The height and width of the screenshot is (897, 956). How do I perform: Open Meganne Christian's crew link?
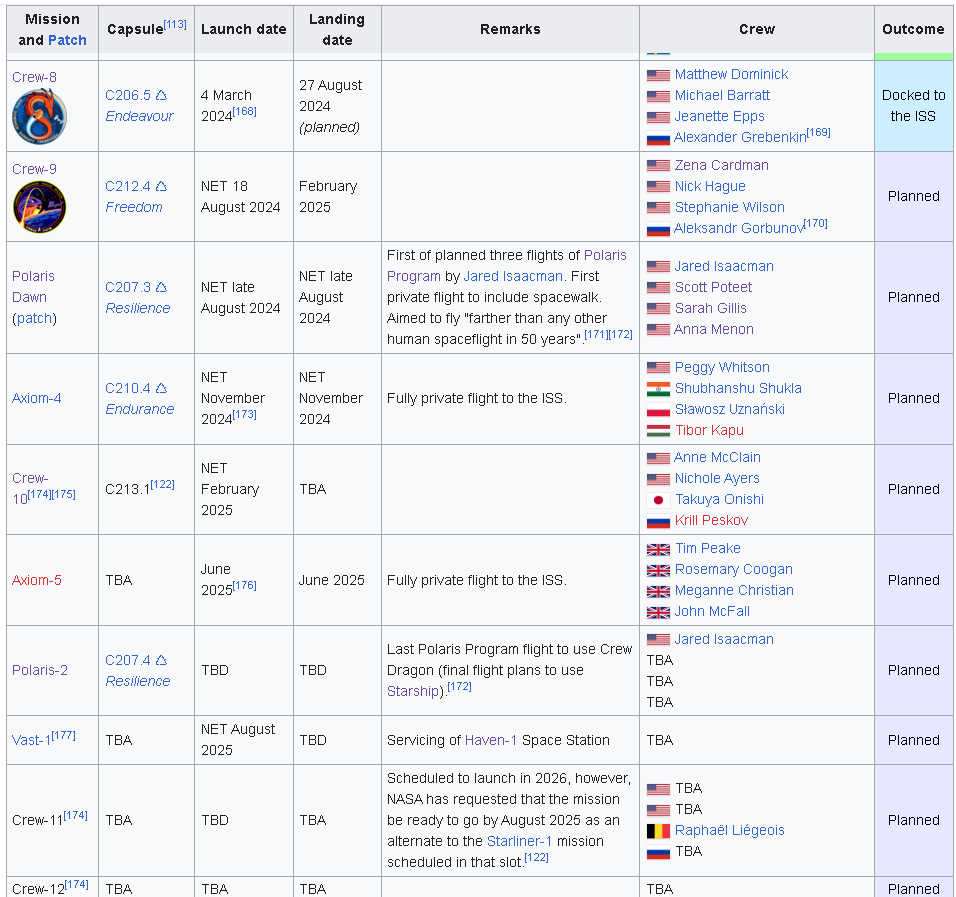point(734,590)
